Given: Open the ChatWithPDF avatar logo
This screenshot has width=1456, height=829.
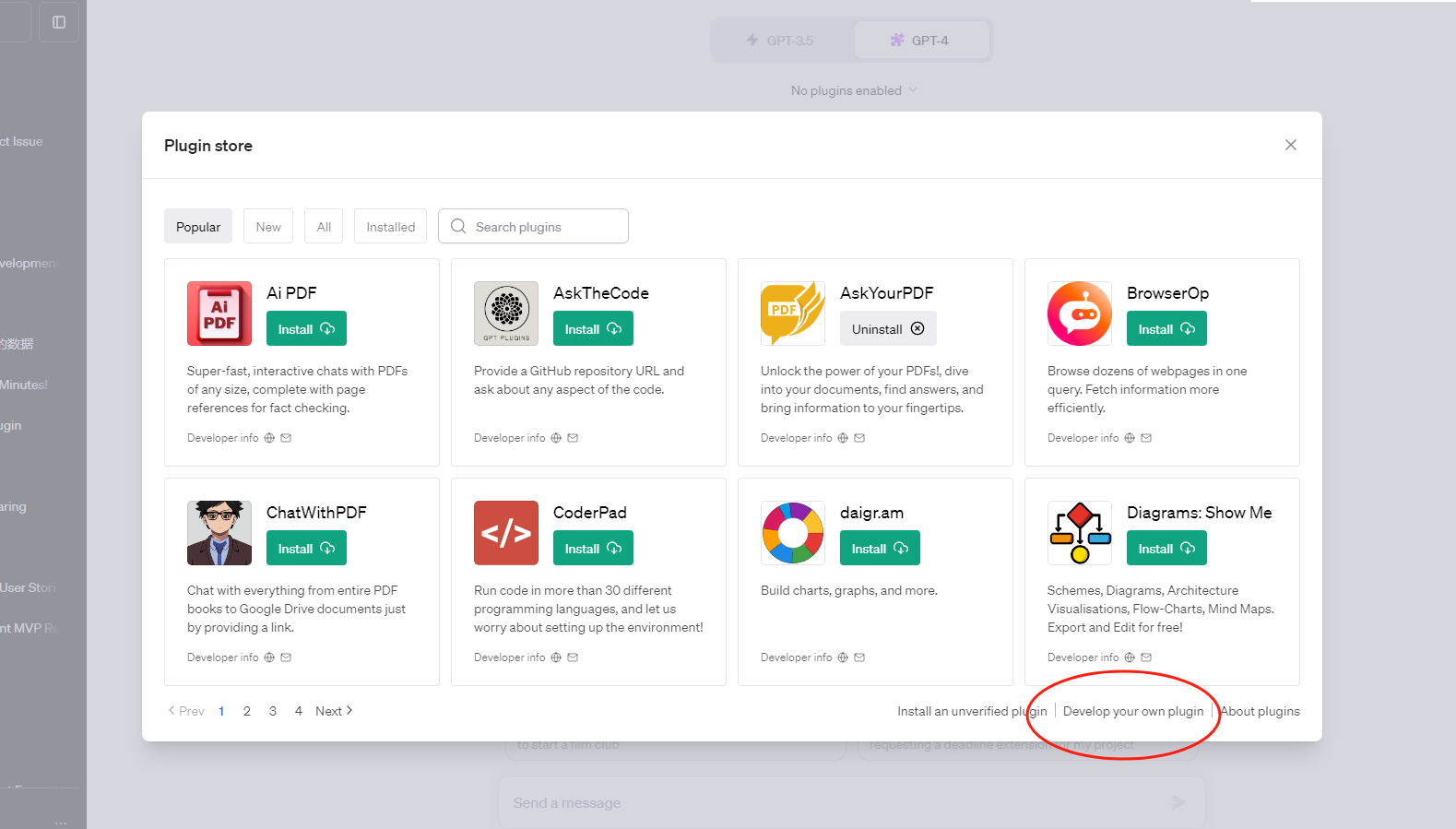Looking at the screenshot, I should click(219, 533).
